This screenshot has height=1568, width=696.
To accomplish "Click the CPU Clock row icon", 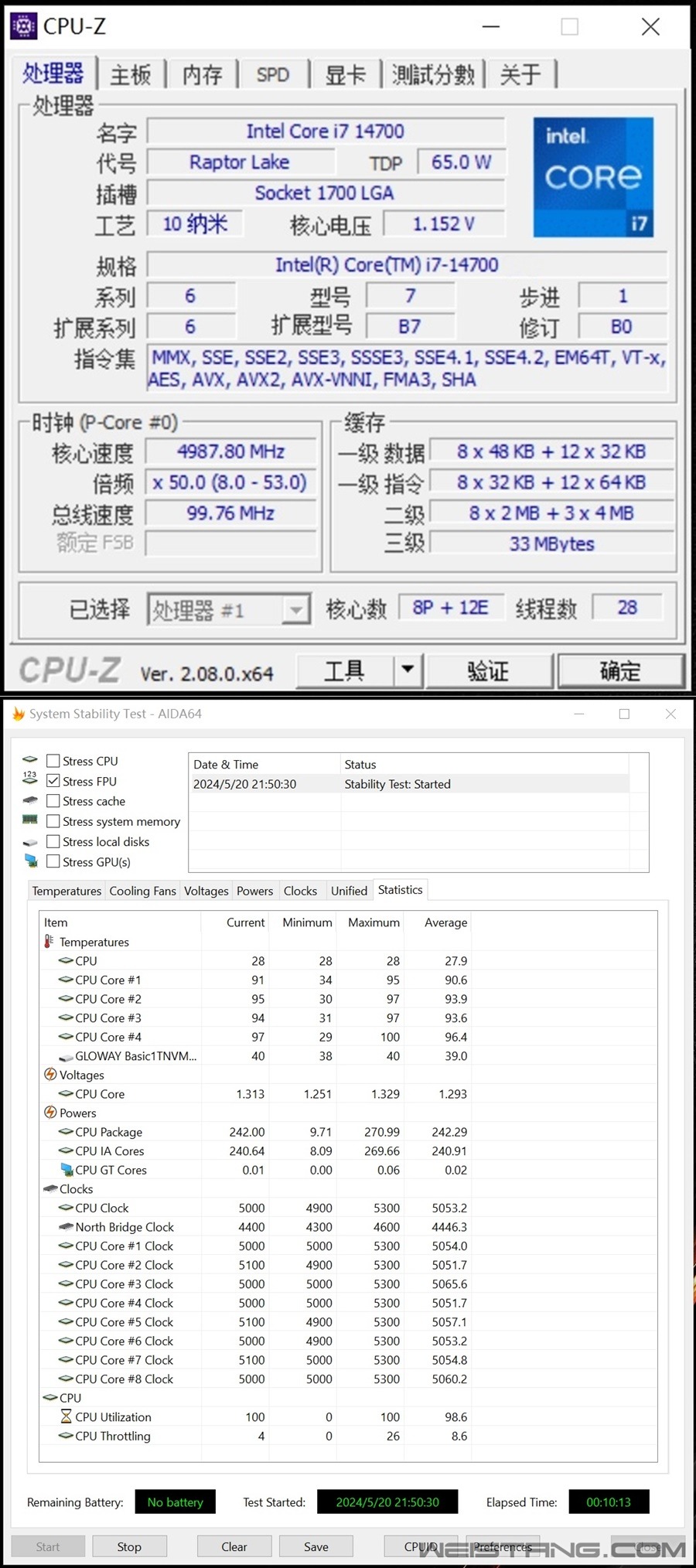I will coord(67,1208).
